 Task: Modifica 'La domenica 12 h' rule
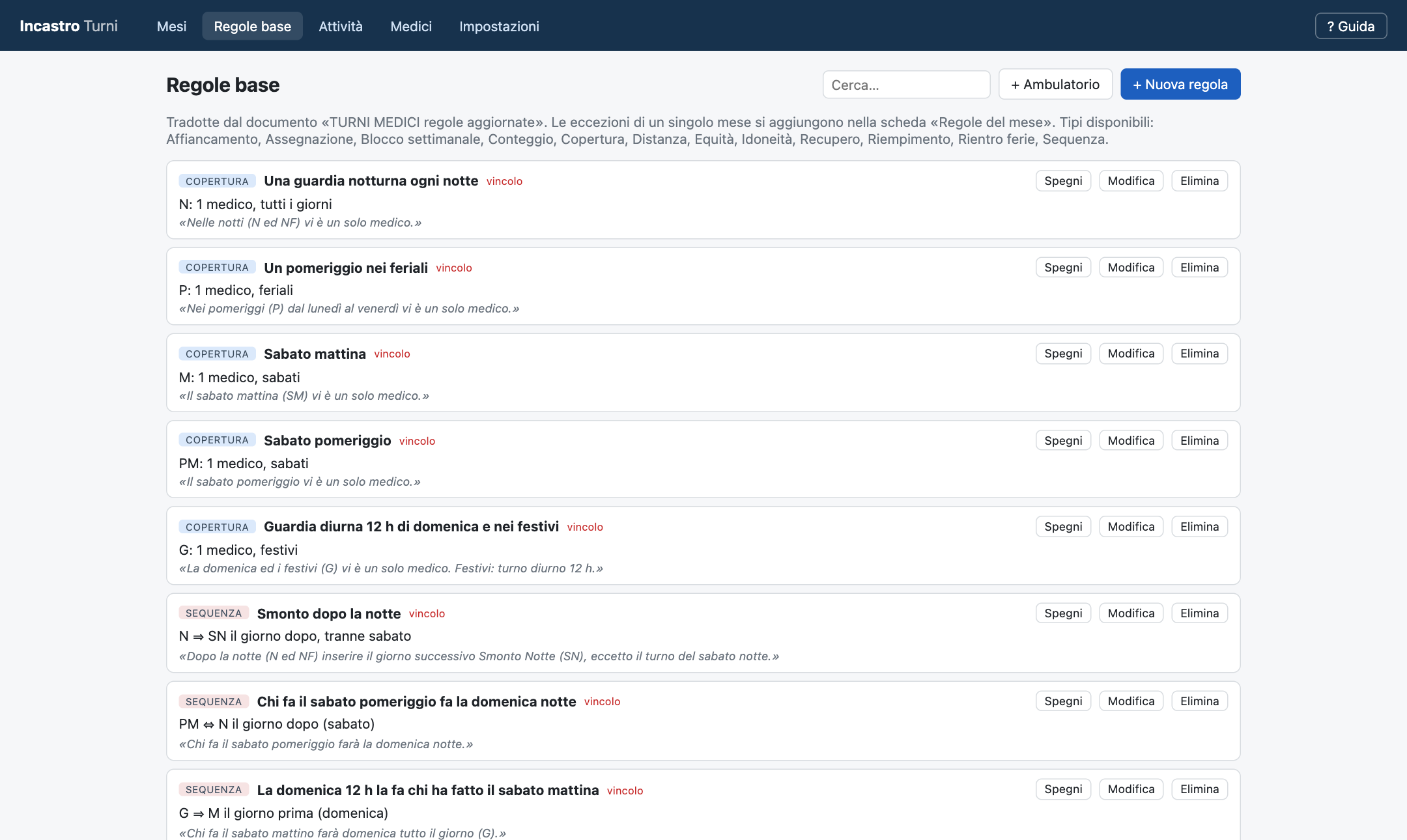(1131, 789)
